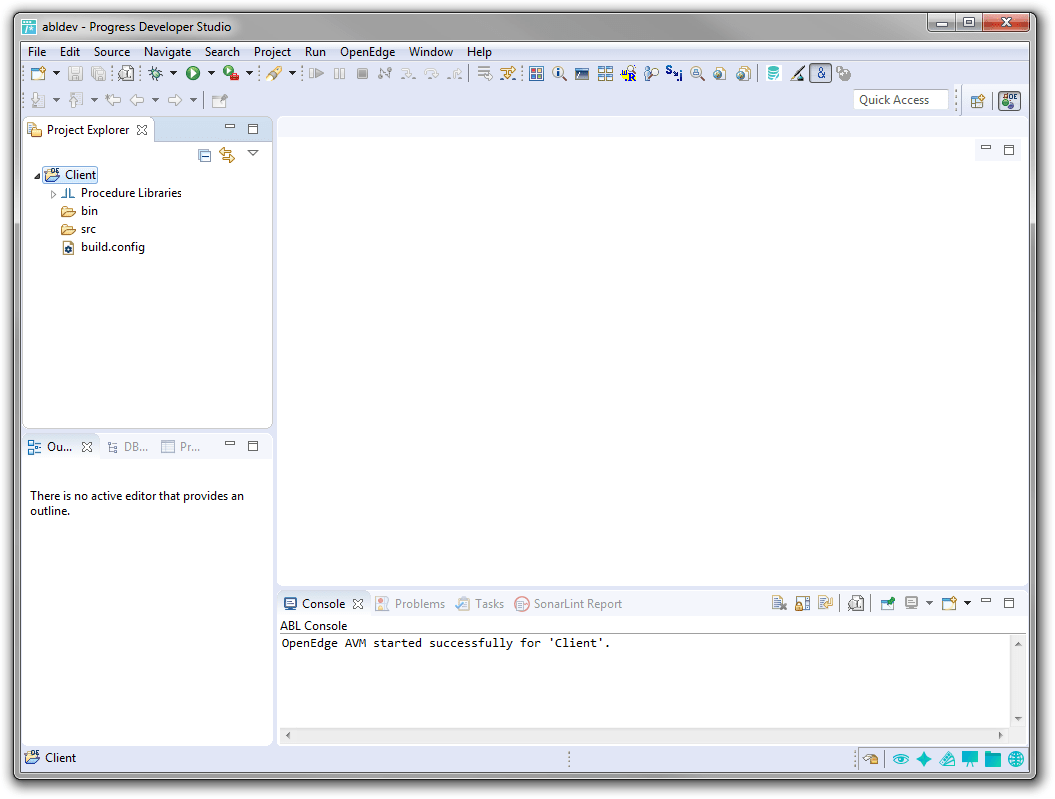Open the OpenEdge menu

[367, 52]
